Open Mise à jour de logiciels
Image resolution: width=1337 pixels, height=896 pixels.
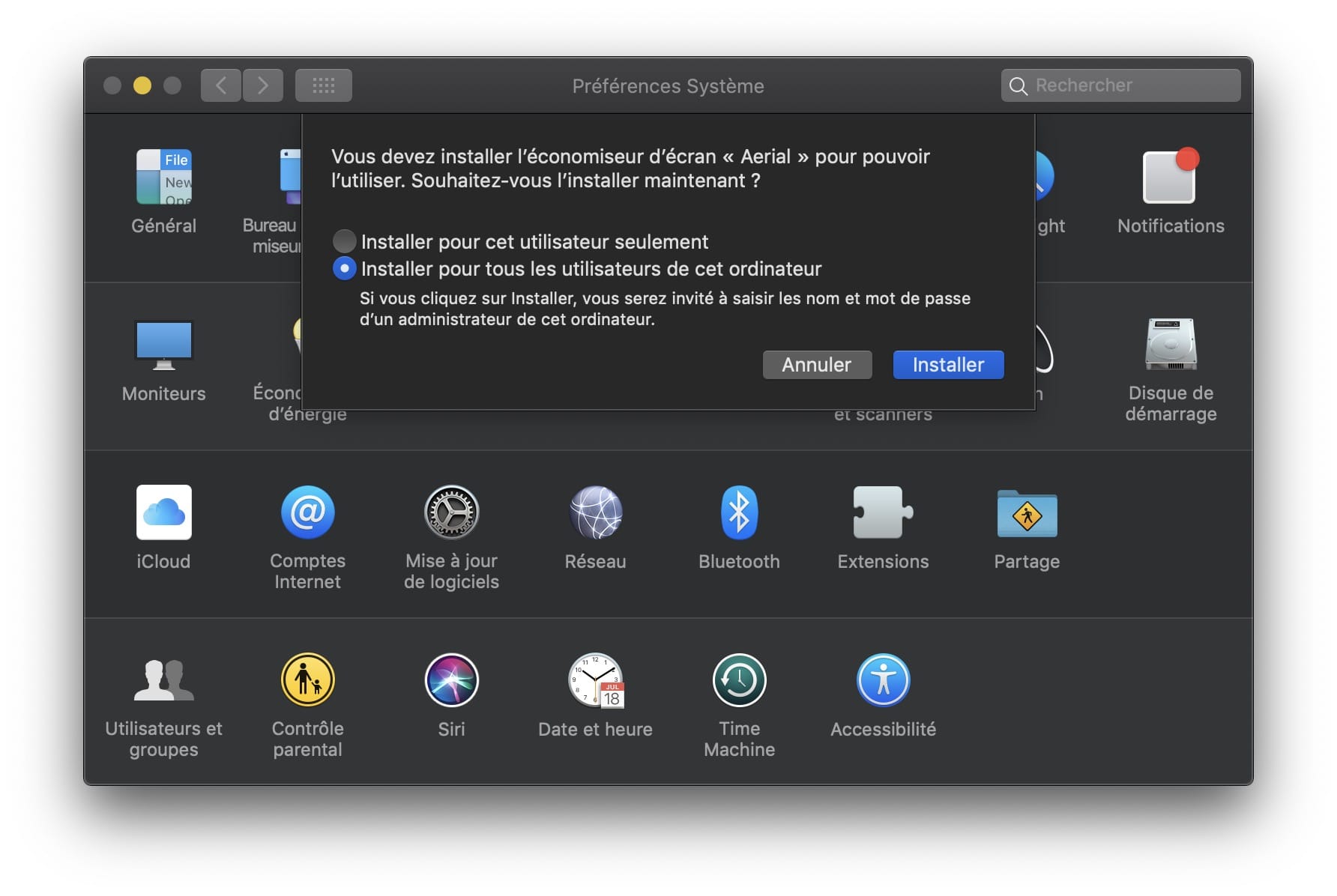(451, 512)
